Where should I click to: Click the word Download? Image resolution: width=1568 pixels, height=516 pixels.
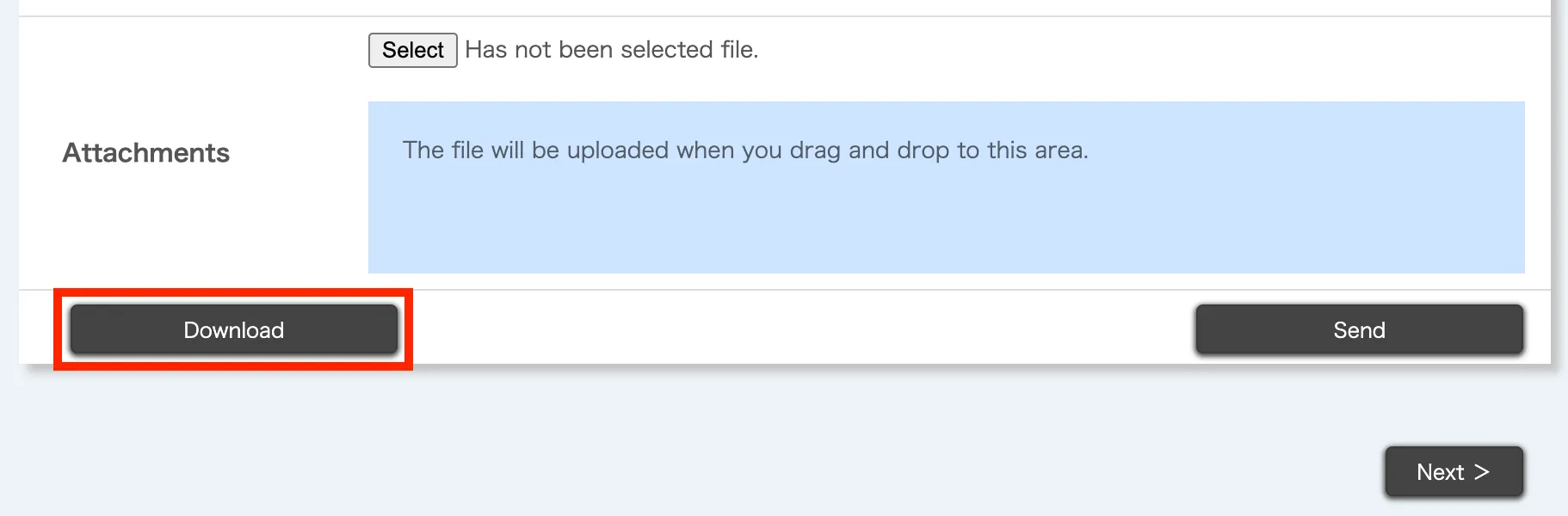(x=234, y=330)
